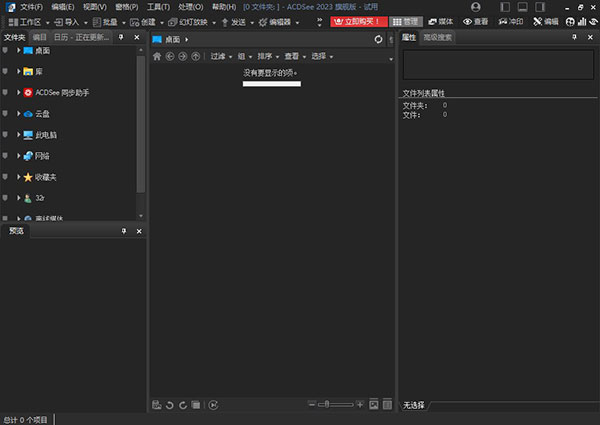Click the forward navigation arrow

tap(183, 56)
